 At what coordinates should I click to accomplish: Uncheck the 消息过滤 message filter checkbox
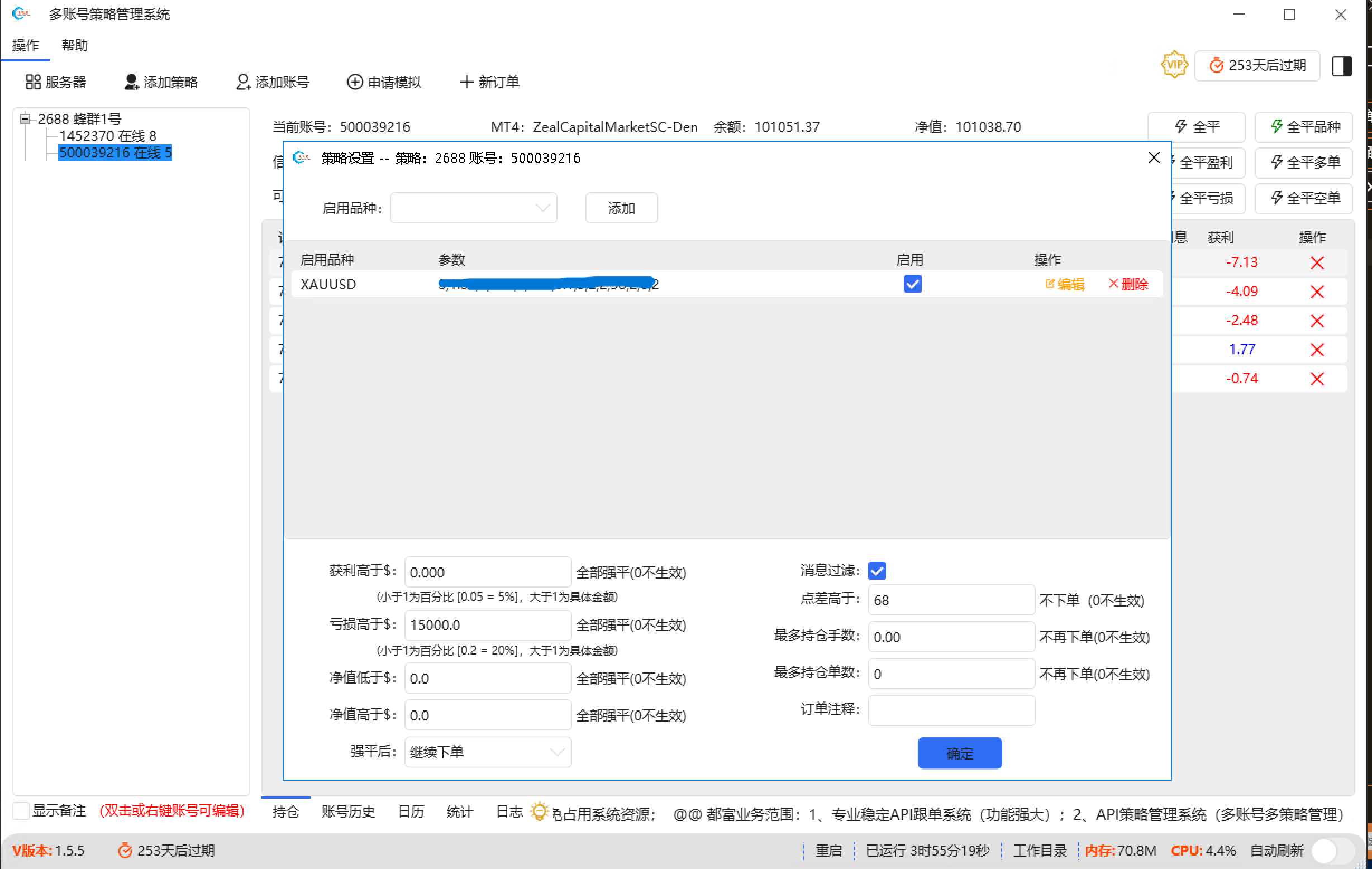pos(877,570)
